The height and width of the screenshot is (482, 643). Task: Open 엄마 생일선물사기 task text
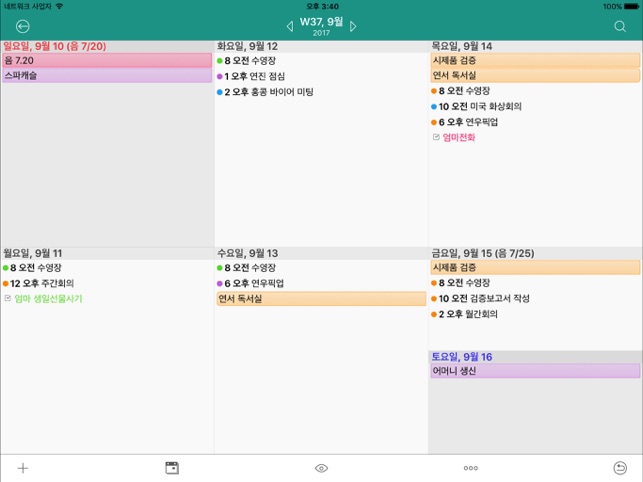(48, 299)
